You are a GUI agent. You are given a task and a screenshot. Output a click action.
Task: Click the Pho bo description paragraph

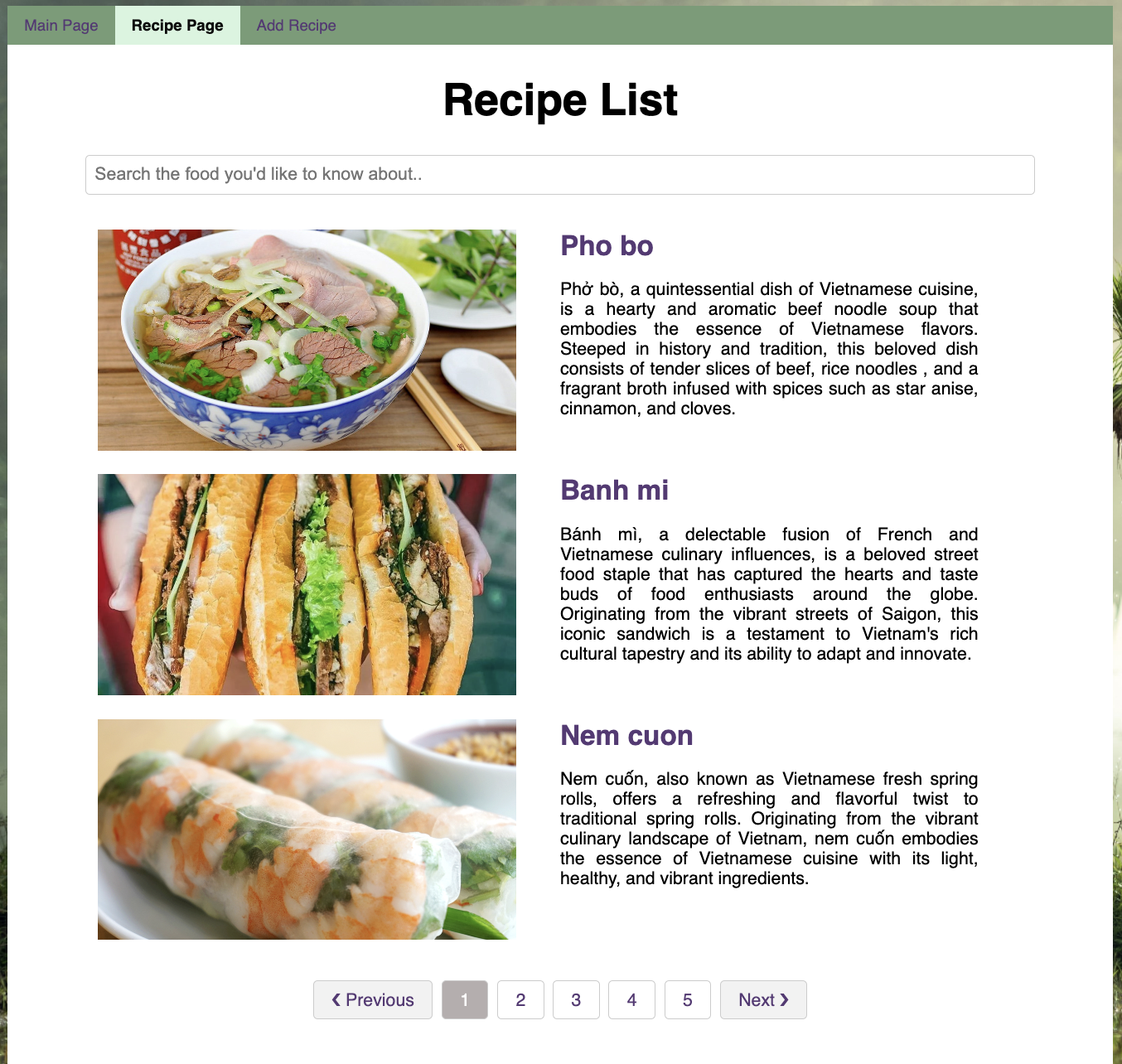tap(769, 349)
